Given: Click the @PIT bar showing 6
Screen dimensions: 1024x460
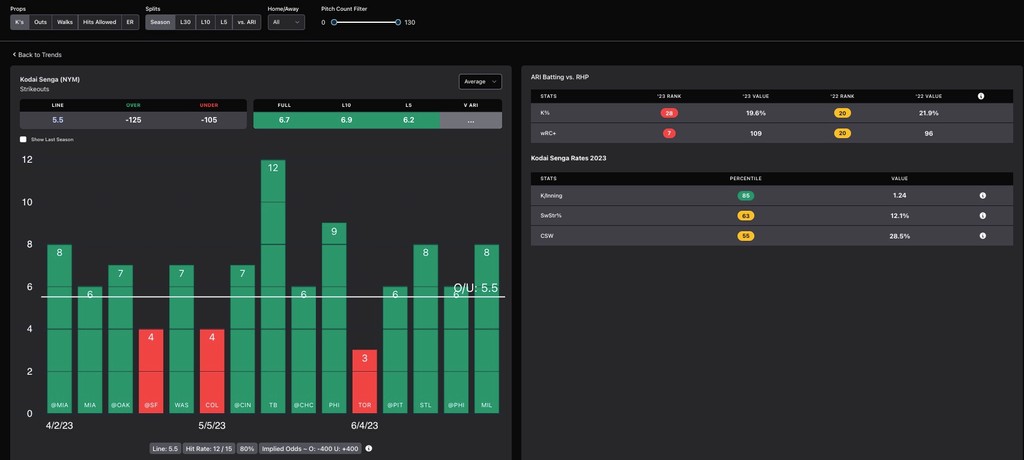Looking at the screenshot, I should pos(395,350).
